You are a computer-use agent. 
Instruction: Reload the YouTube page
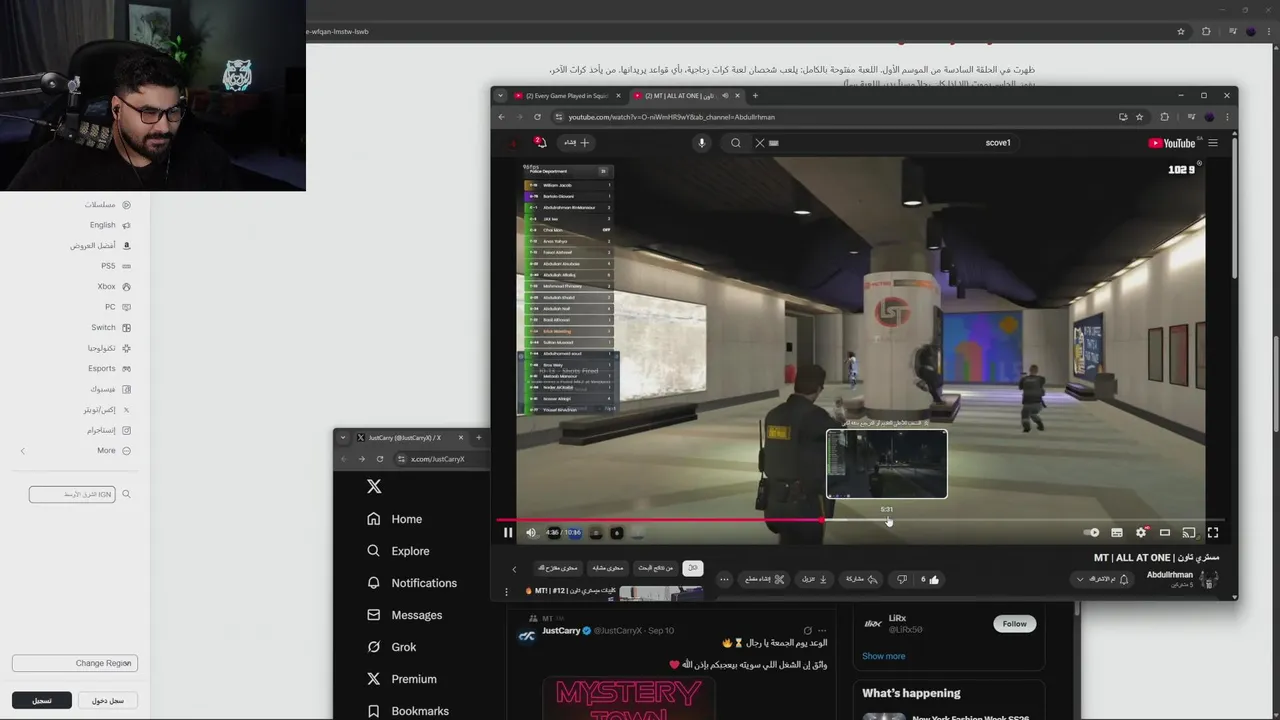pyautogui.click(x=537, y=117)
